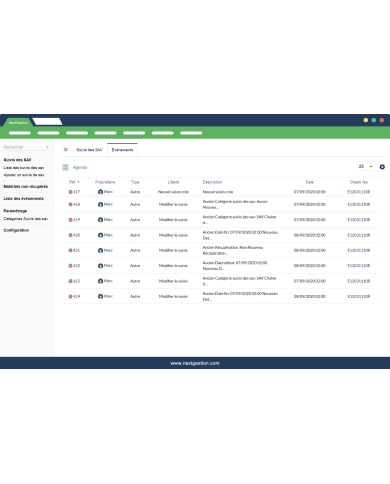Open linked object in row 417

tap(359, 192)
